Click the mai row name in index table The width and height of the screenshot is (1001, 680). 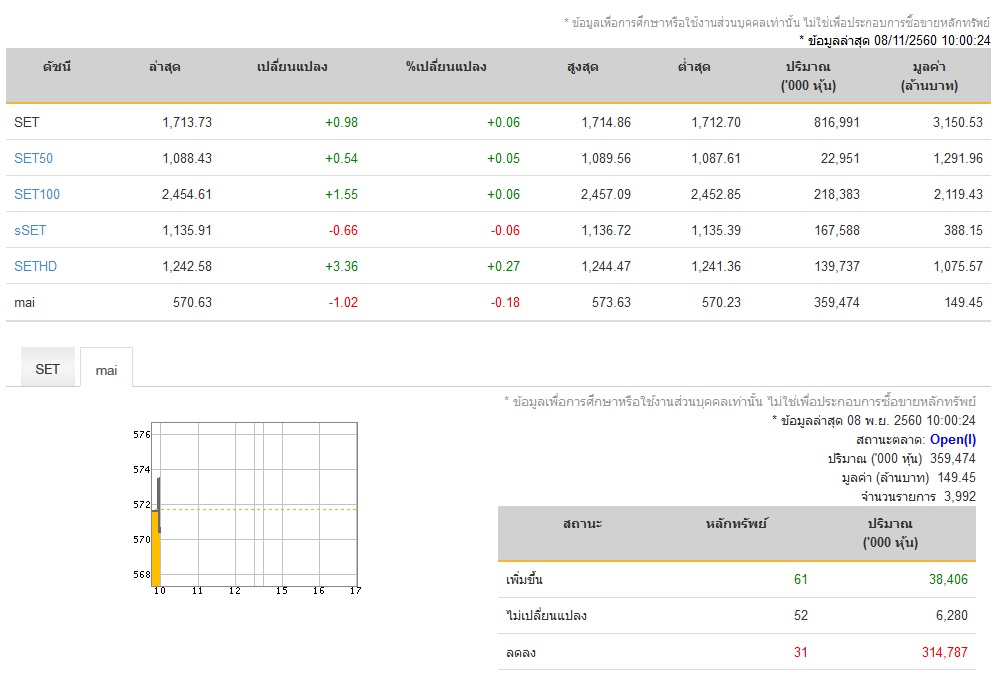point(24,302)
